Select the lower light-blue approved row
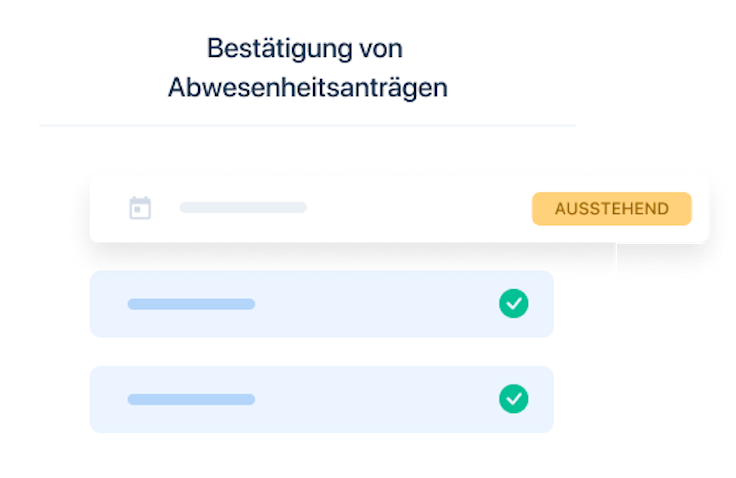This screenshot has width=736, height=478. (x=322, y=399)
